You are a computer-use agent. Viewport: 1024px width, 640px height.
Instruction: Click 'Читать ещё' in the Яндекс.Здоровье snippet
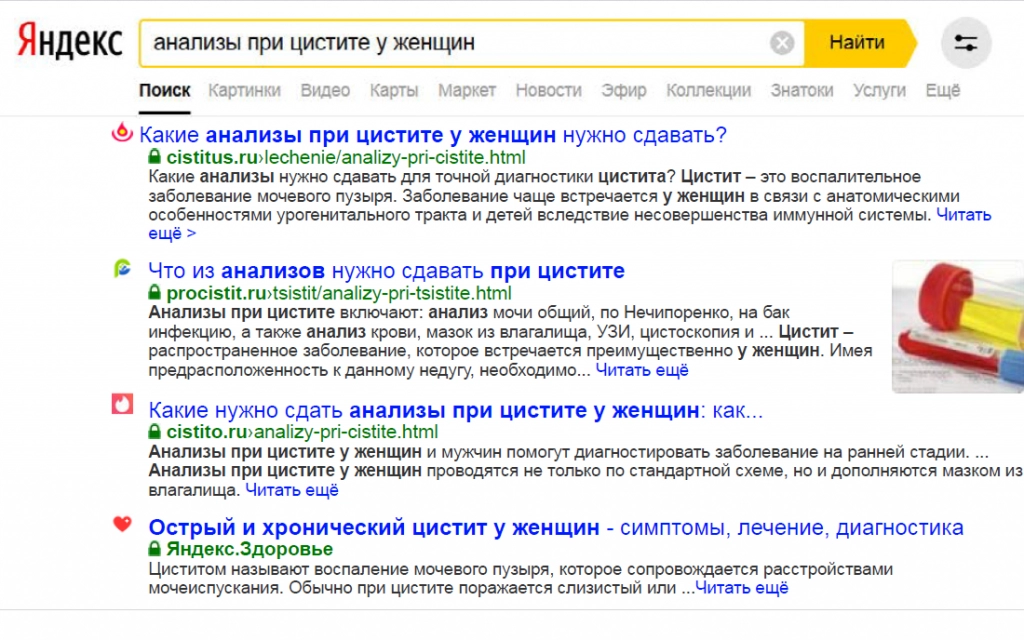pos(742,588)
